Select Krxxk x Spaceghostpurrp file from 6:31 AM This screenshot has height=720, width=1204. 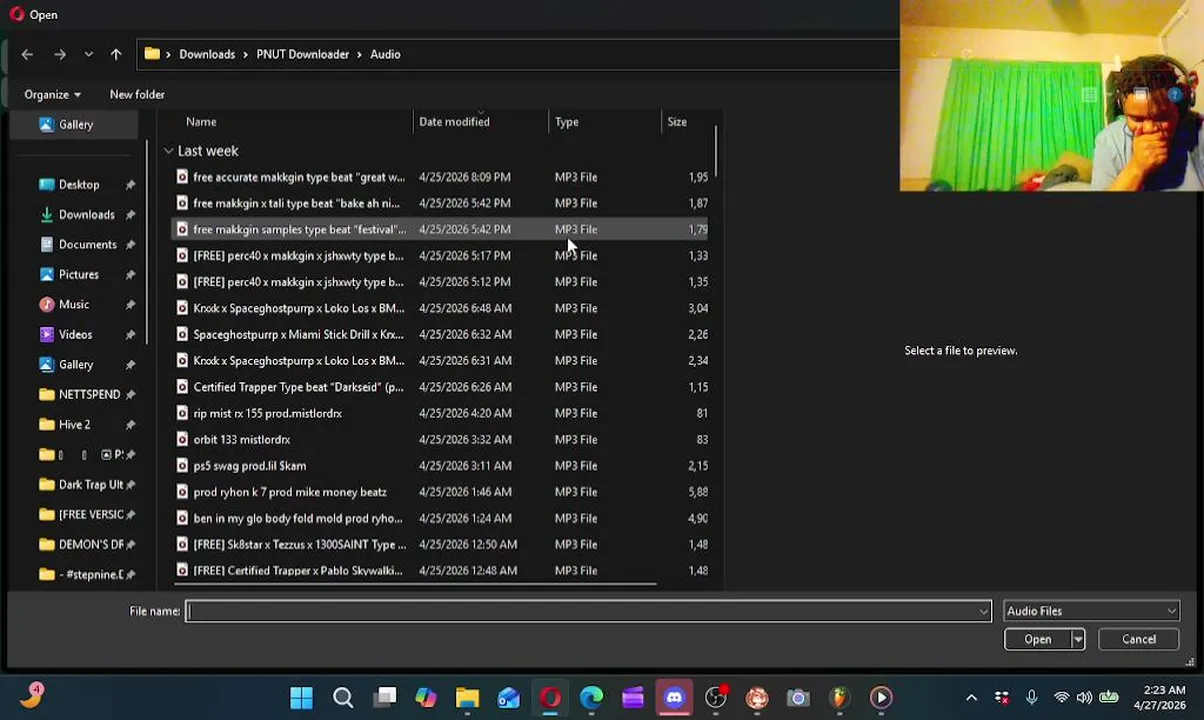[x=440, y=360]
